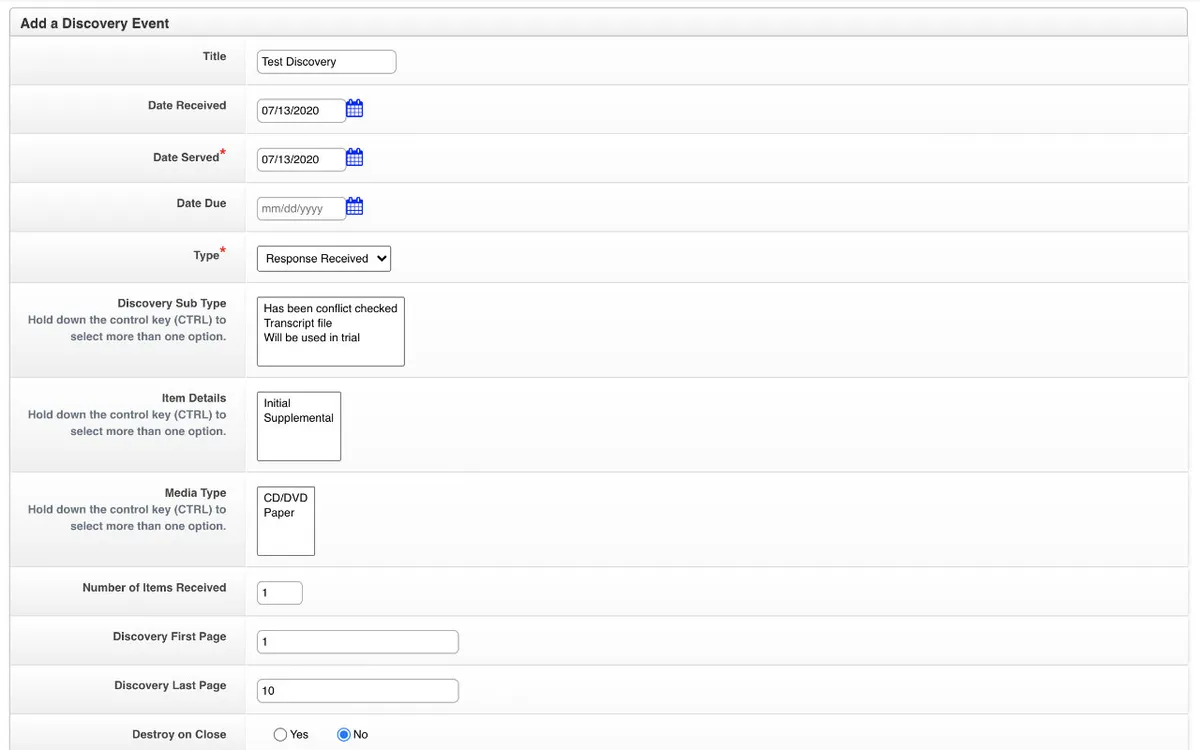Click the Date Received input field
This screenshot has height=750, width=1200.
[x=301, y=110]
